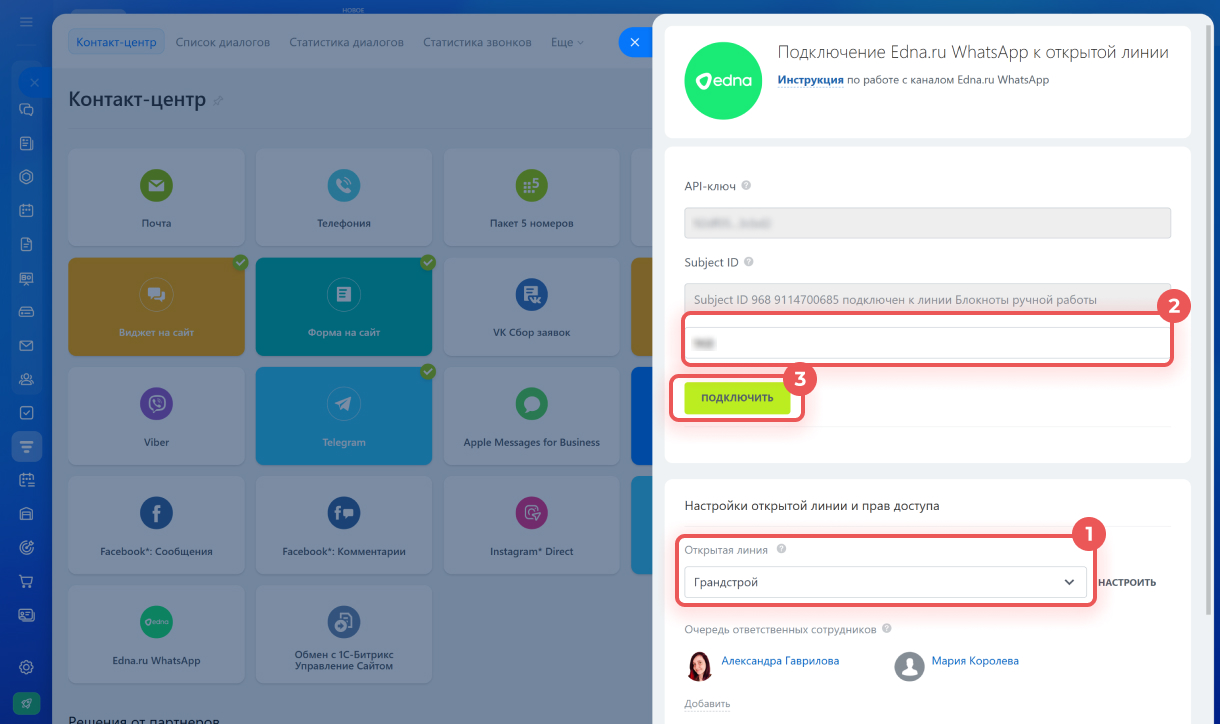Viewport: 1220px width, 724px height.
Task: Open the Viber channel tile
Action: click(156, 415)
